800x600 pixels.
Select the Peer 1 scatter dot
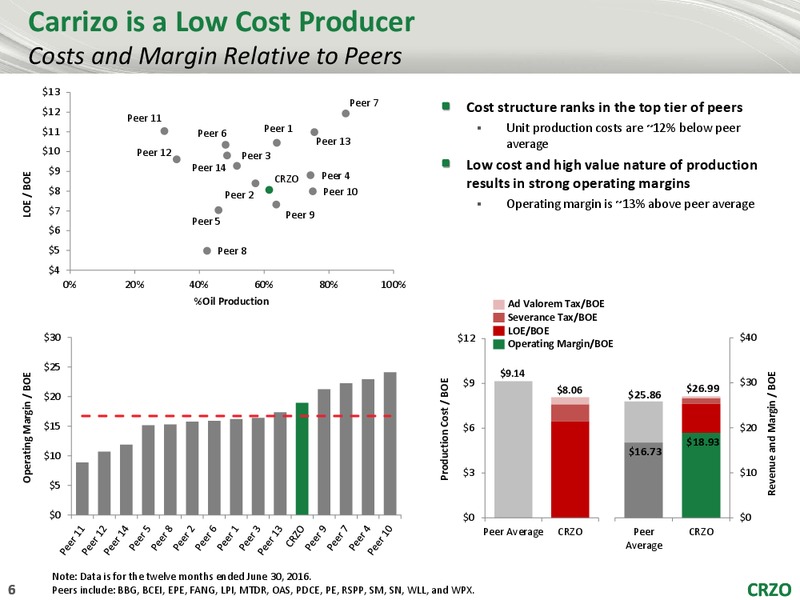tap(277, 143)
